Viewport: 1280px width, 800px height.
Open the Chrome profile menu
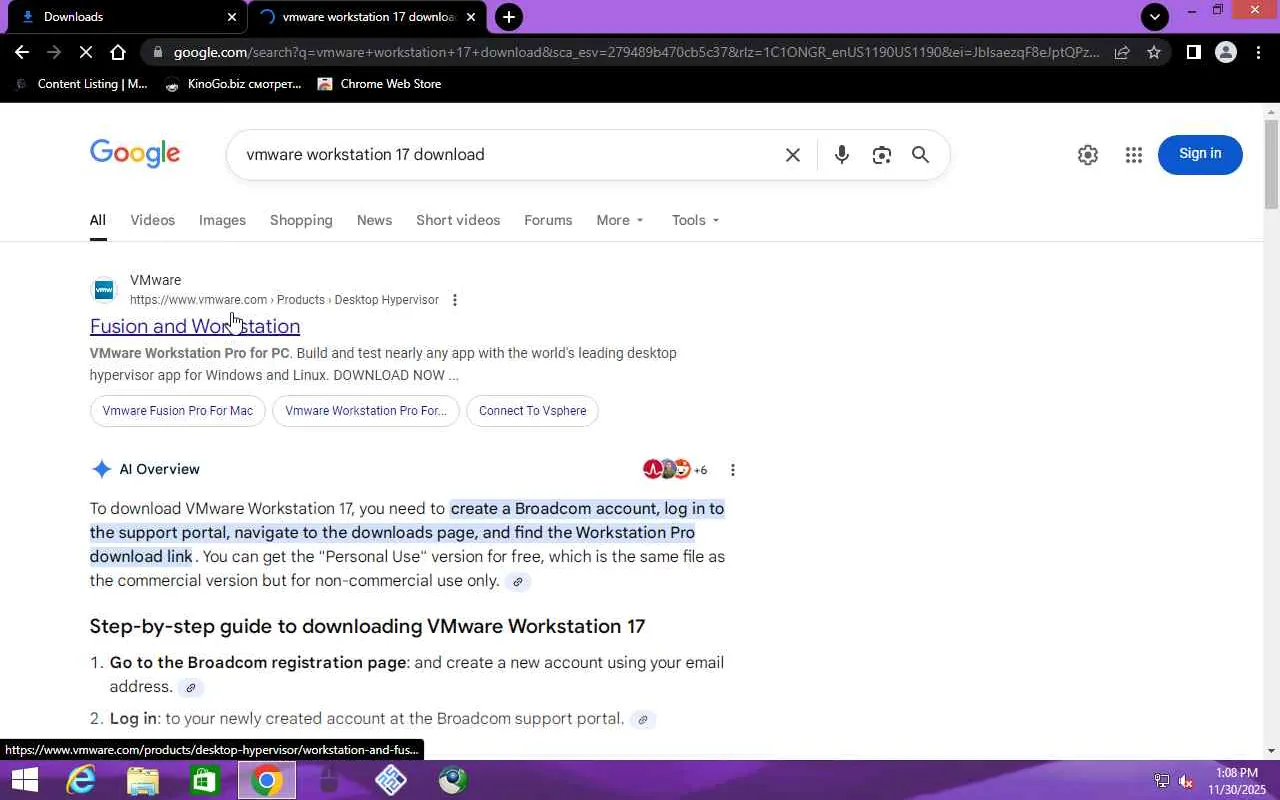[x=1226, y=52]
